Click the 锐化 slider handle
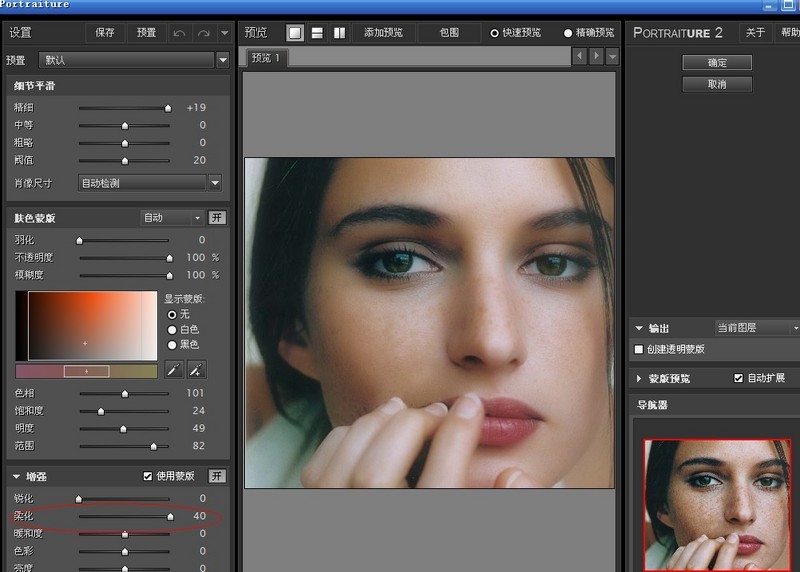The height and width of the screenshot is (572, 800). [x=79, y=499]
